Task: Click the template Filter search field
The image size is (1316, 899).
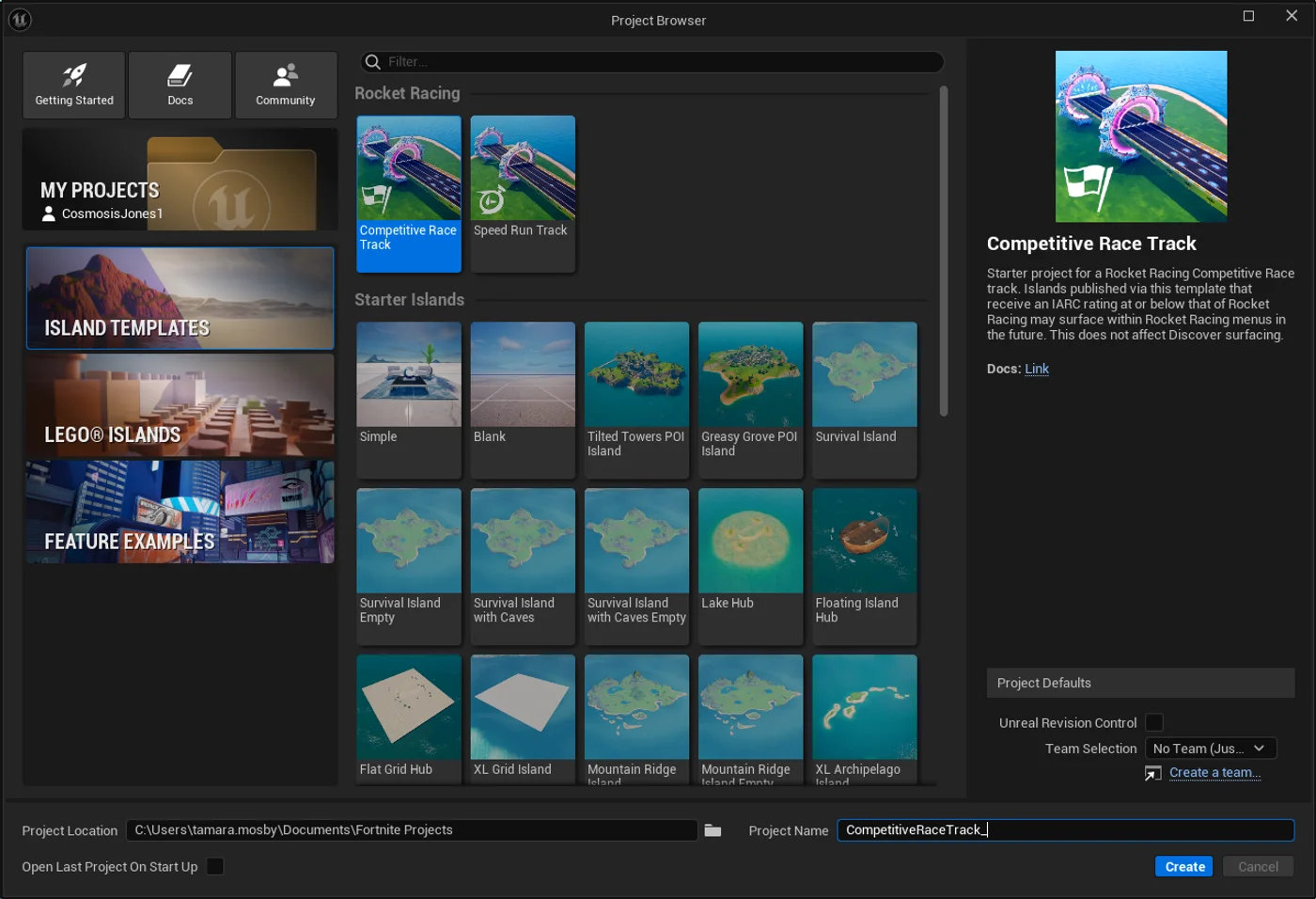Action: [x=652, y=62]
